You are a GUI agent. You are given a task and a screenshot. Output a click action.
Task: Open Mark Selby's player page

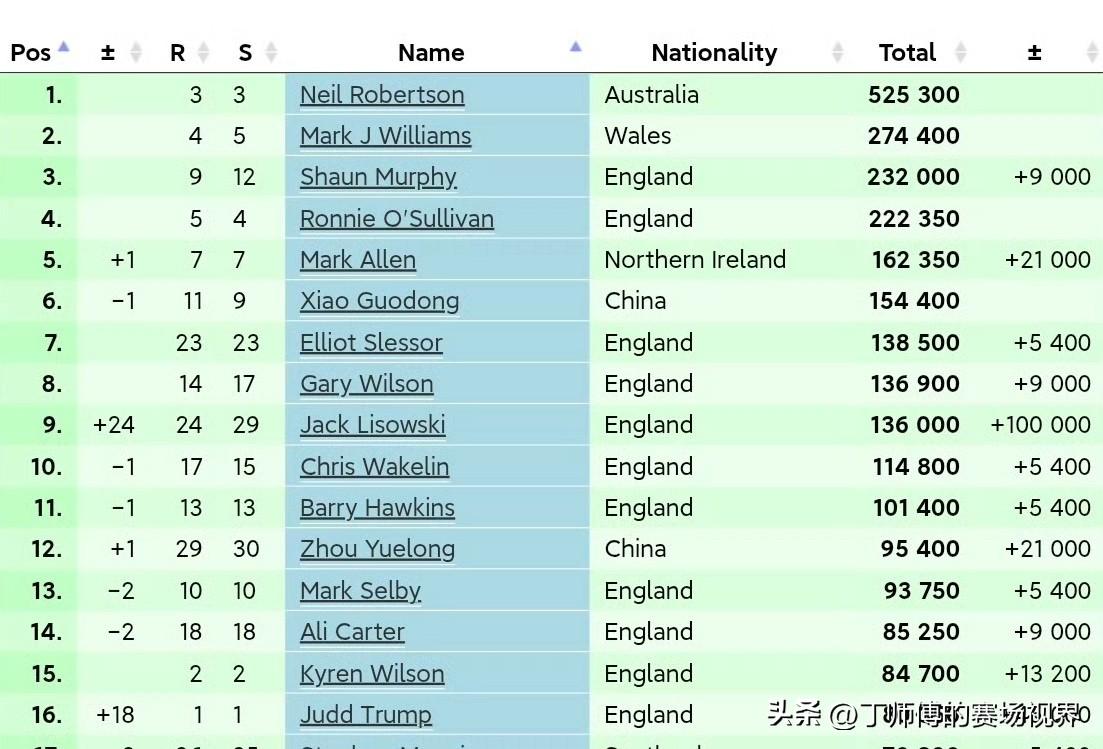(x=360, y=591)
